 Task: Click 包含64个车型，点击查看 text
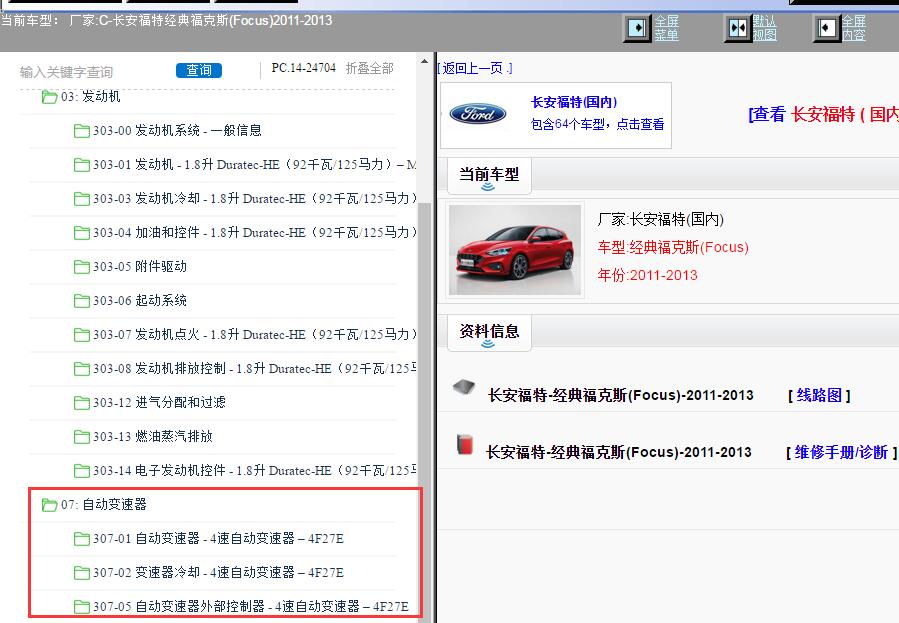coord(597,124)
